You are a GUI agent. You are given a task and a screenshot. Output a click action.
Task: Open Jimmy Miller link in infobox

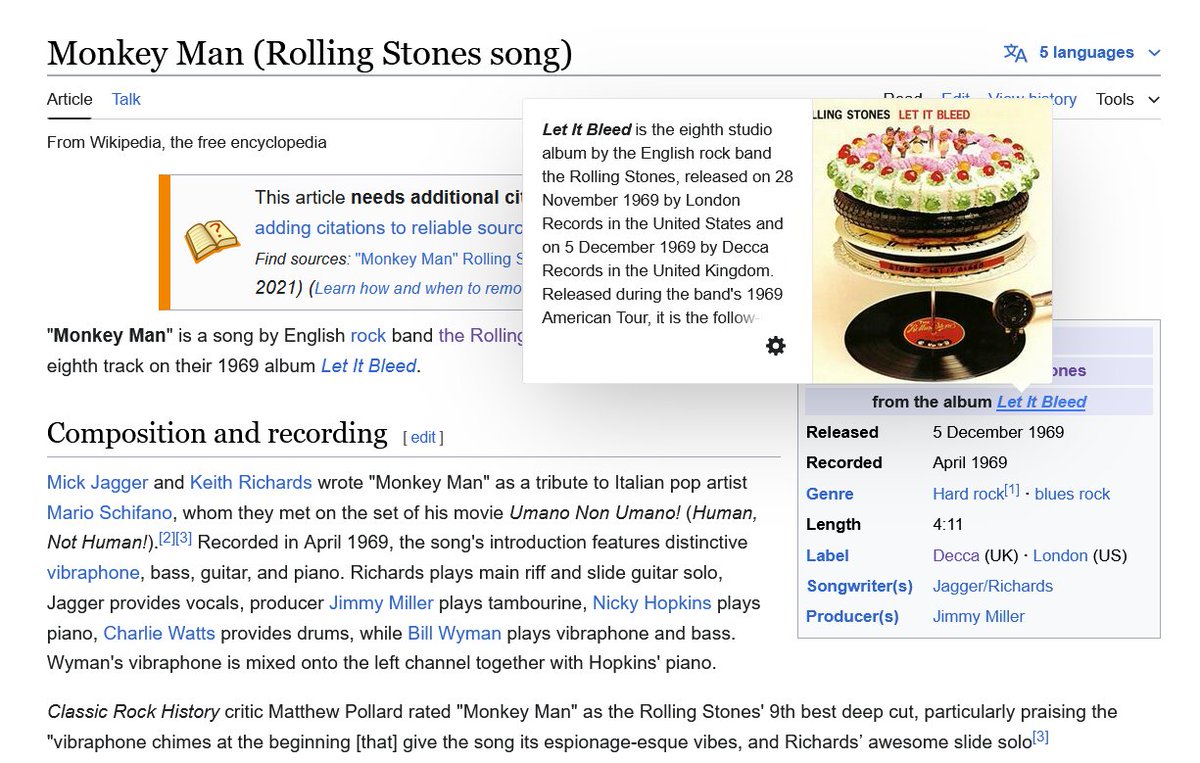tap(979, 617)
